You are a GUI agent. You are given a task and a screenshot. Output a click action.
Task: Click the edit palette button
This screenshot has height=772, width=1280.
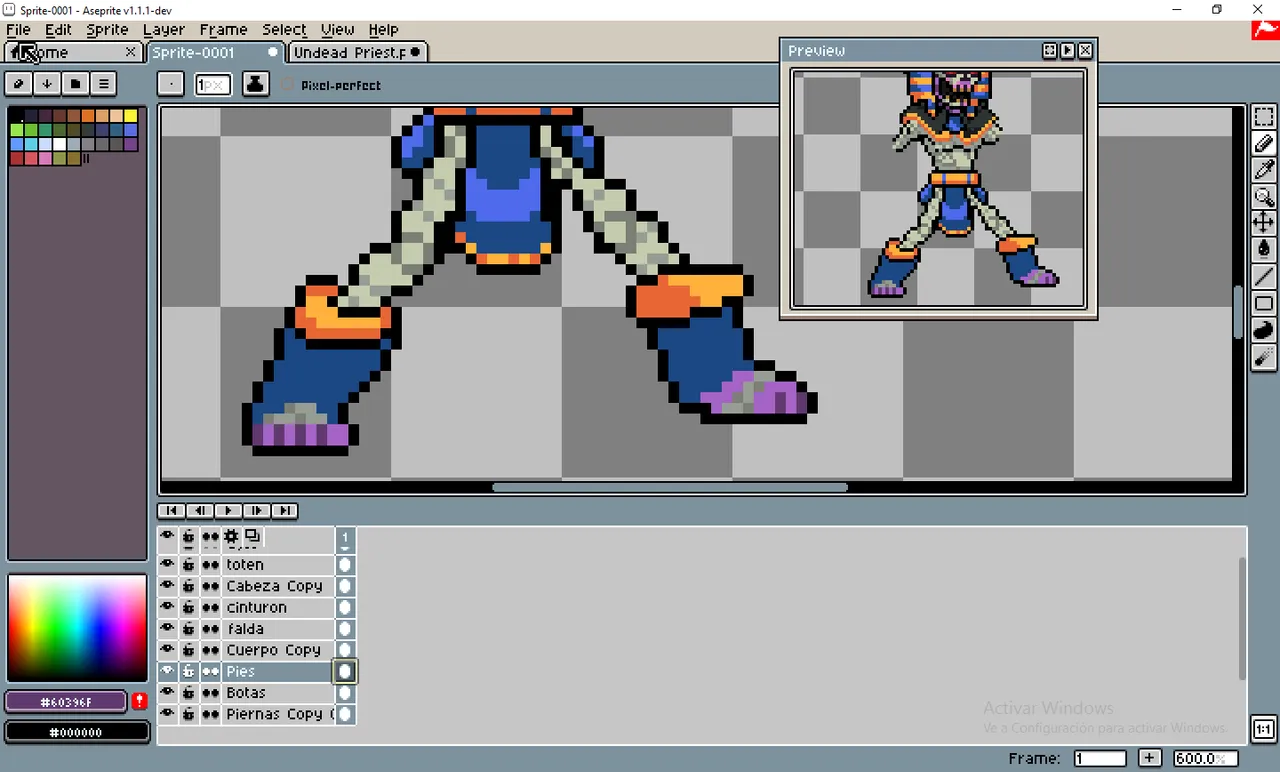(19, 84)
